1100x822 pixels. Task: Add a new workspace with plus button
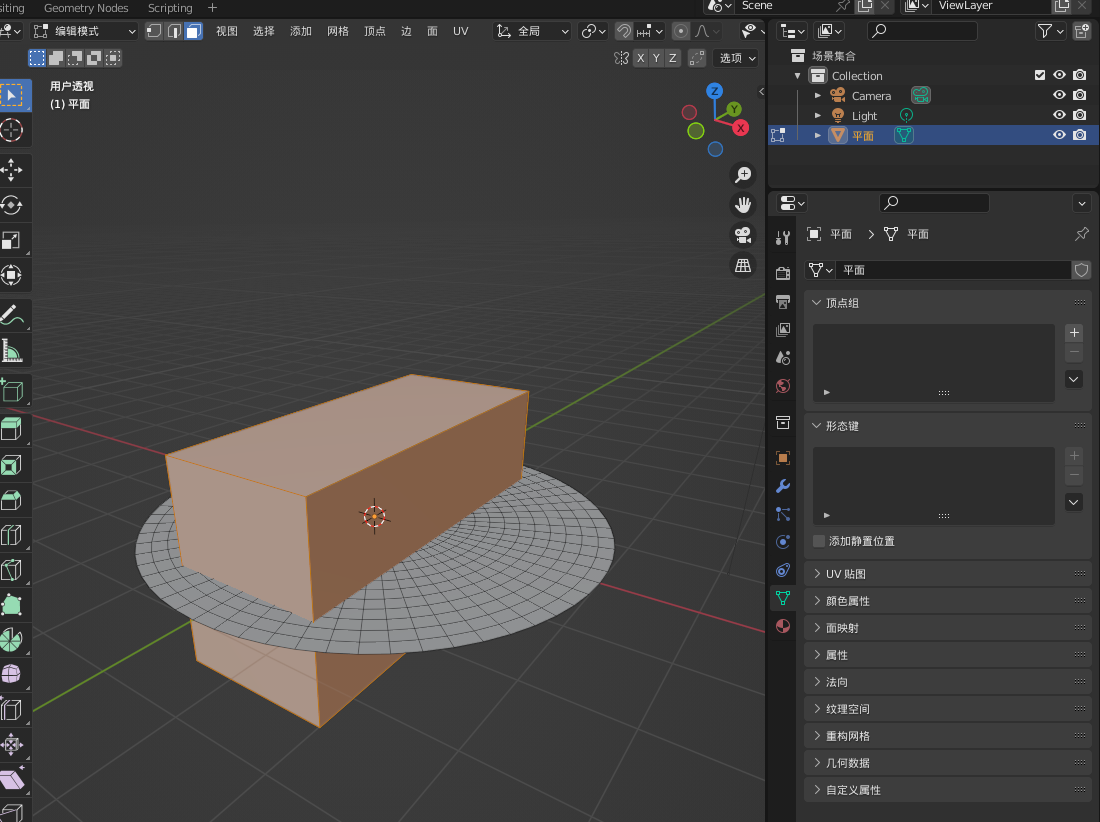click(213, 8)
